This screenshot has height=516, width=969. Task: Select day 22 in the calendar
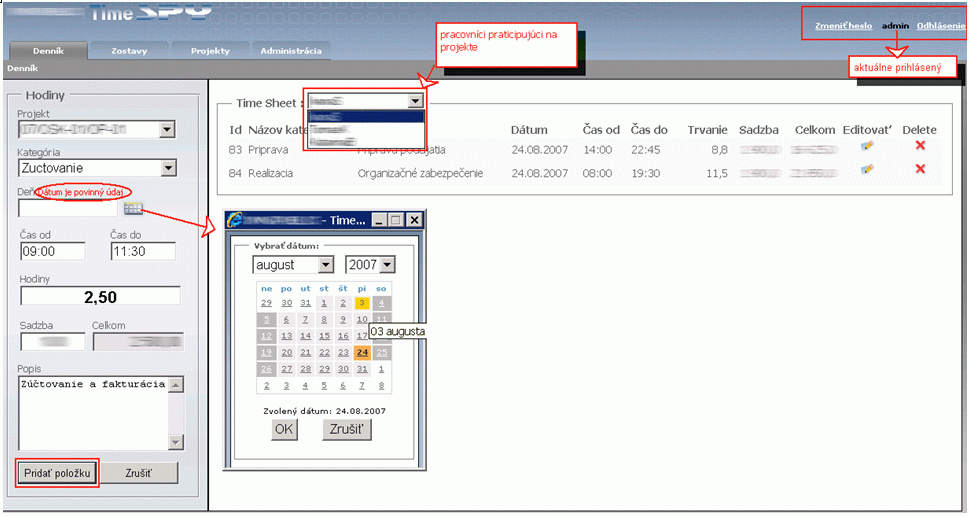pos(324,352)
